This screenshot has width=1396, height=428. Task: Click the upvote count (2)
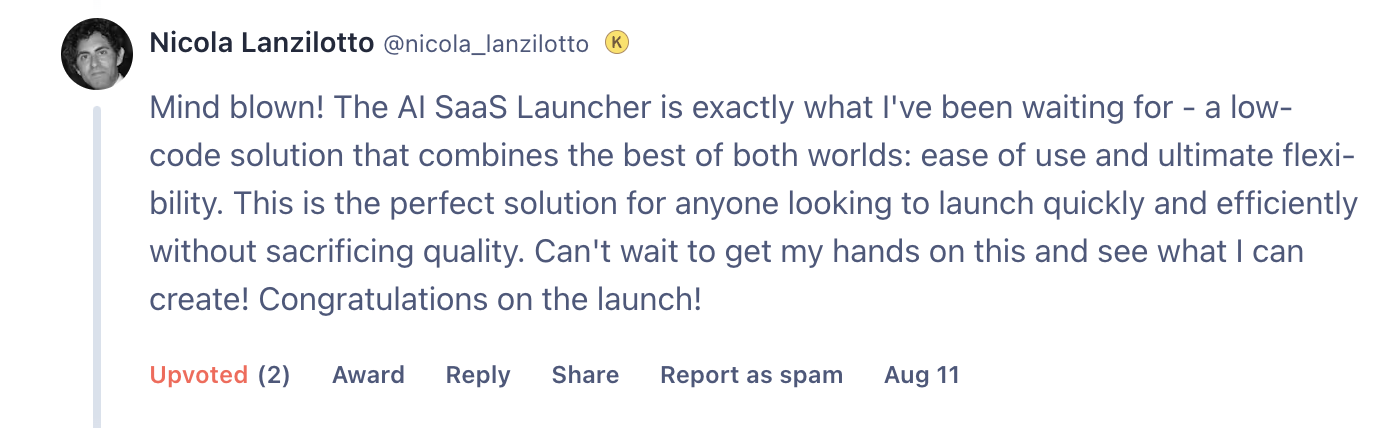[274, 375]
